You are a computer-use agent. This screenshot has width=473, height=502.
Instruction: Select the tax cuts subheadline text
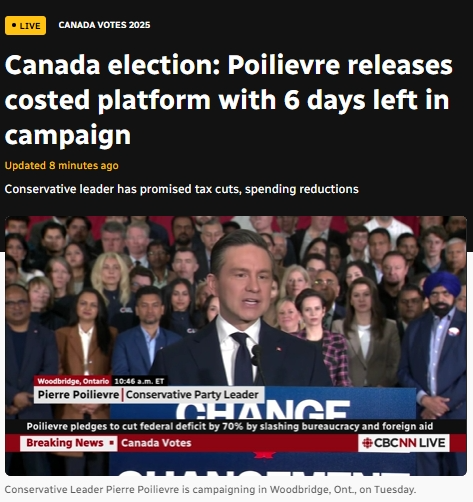point(182,189)
